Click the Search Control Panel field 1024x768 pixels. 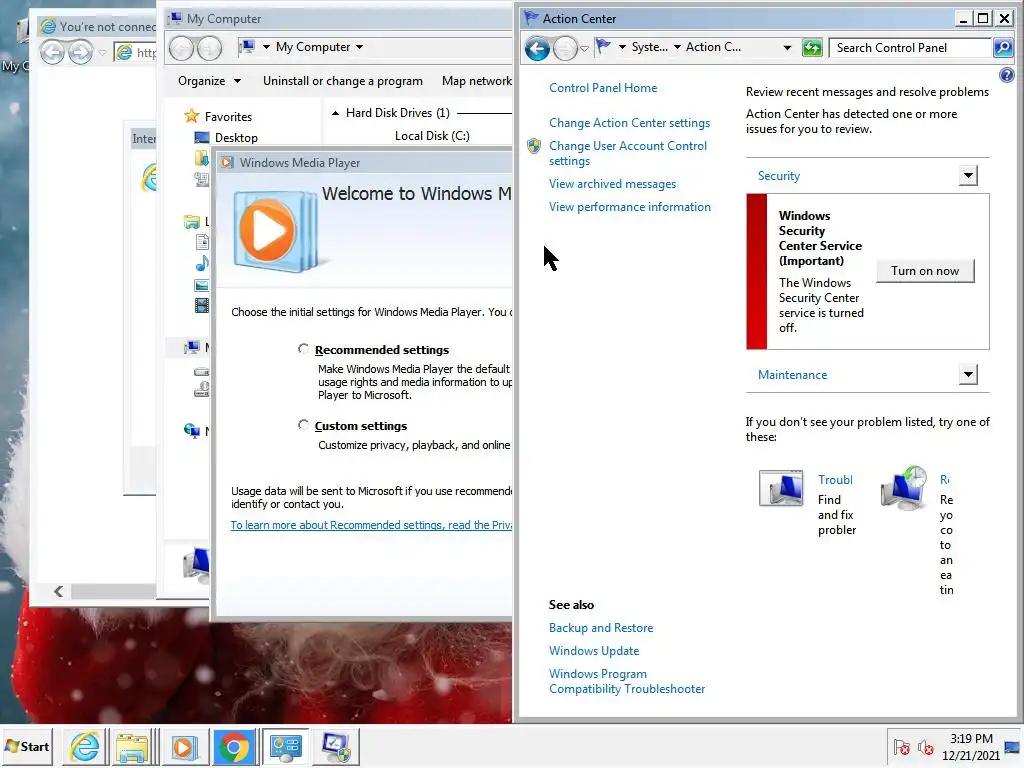pos(909,48)
